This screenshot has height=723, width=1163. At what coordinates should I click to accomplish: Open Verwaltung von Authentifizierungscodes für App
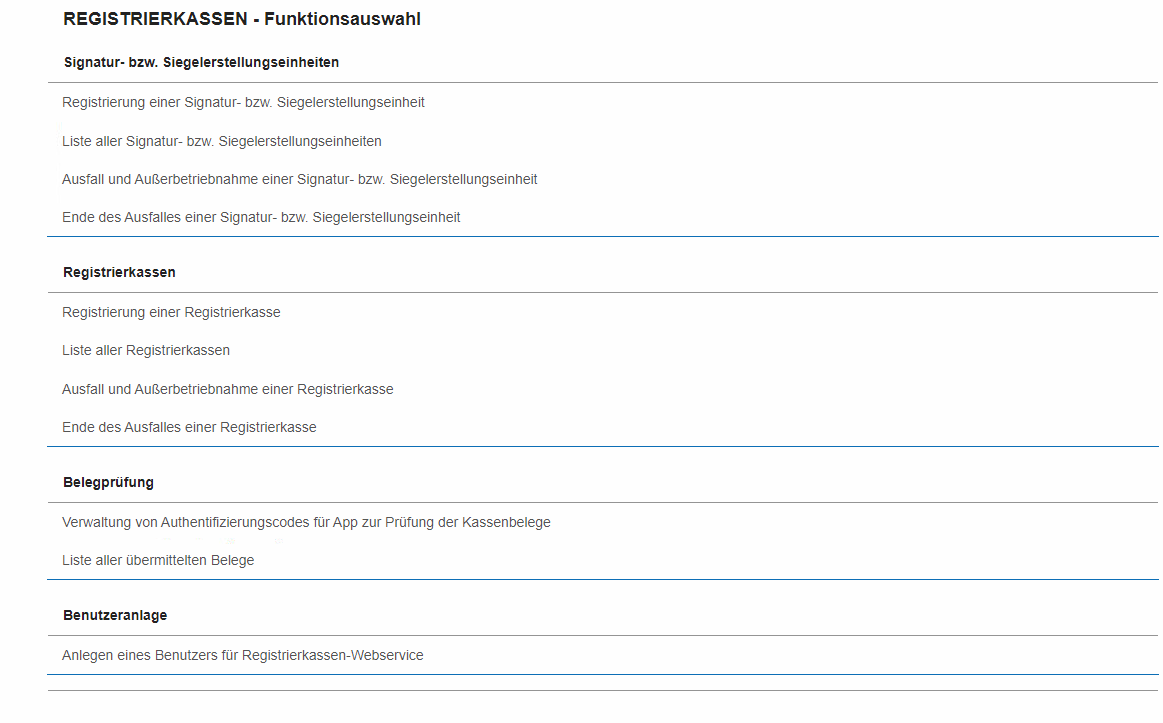click(306, 522)
